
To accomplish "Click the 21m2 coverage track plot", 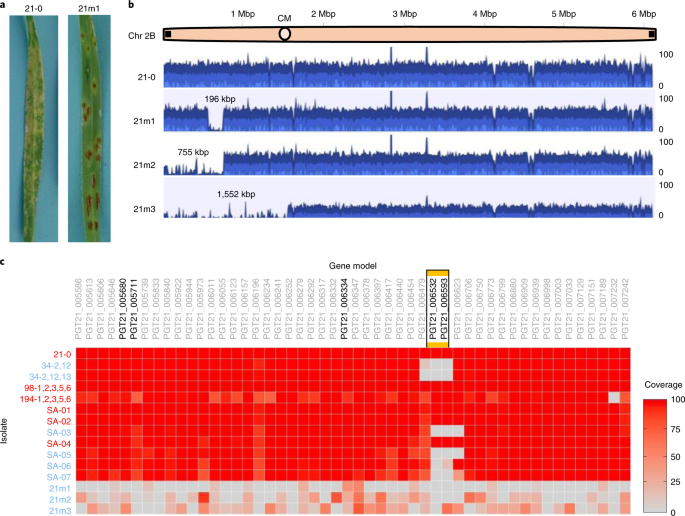I will click(x=408, y=154).
